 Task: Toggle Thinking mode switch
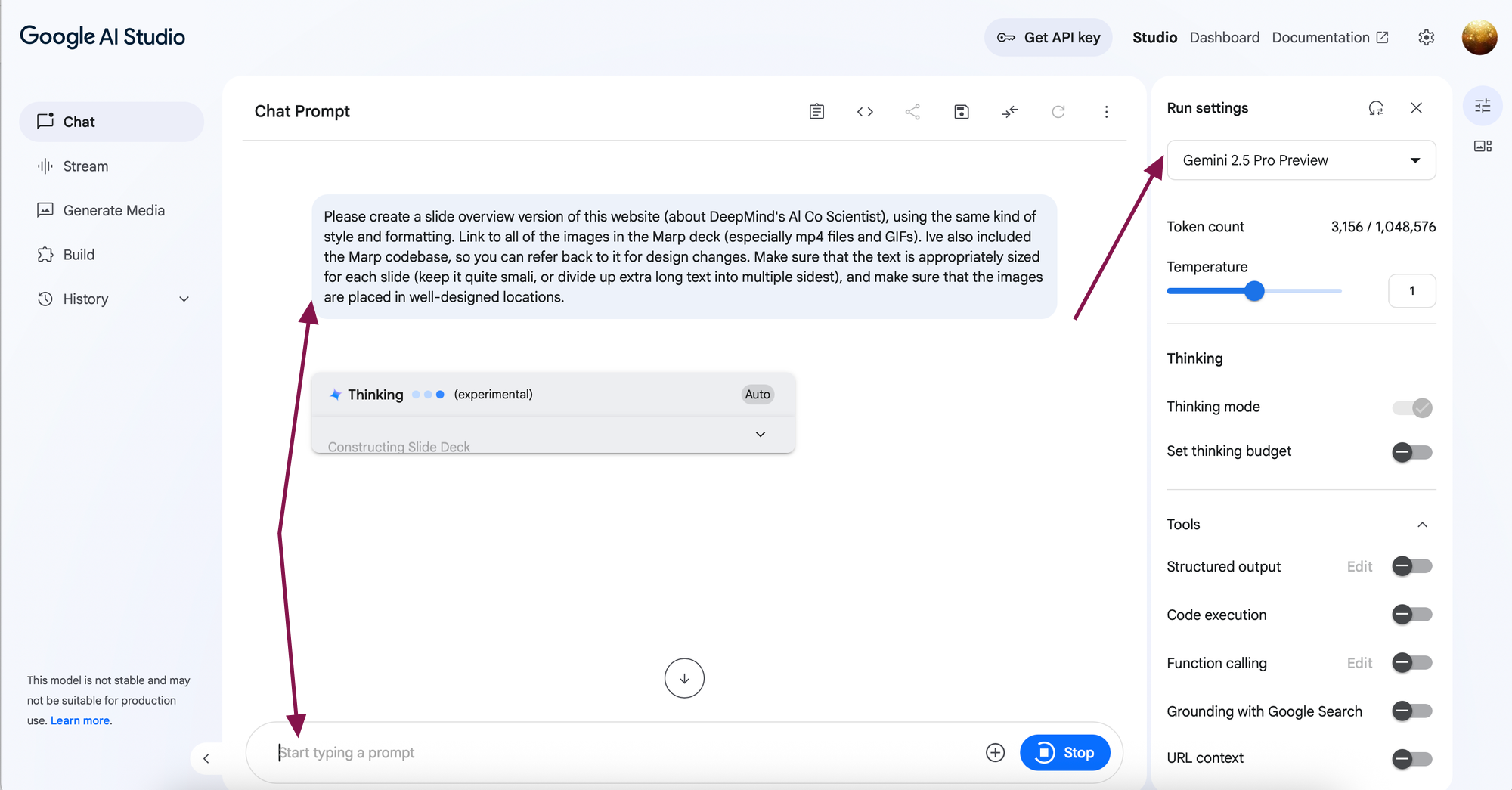1412,407
